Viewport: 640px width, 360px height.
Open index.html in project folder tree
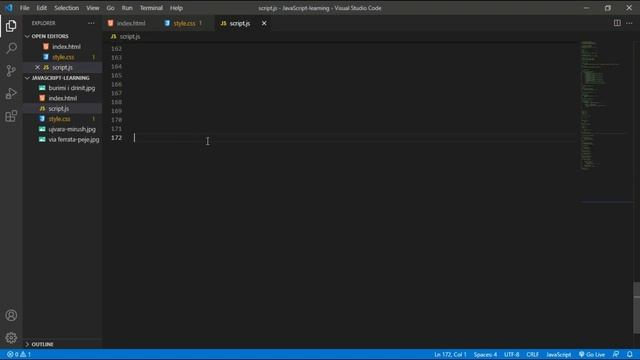pyautogui.click(x=62, y=98)
